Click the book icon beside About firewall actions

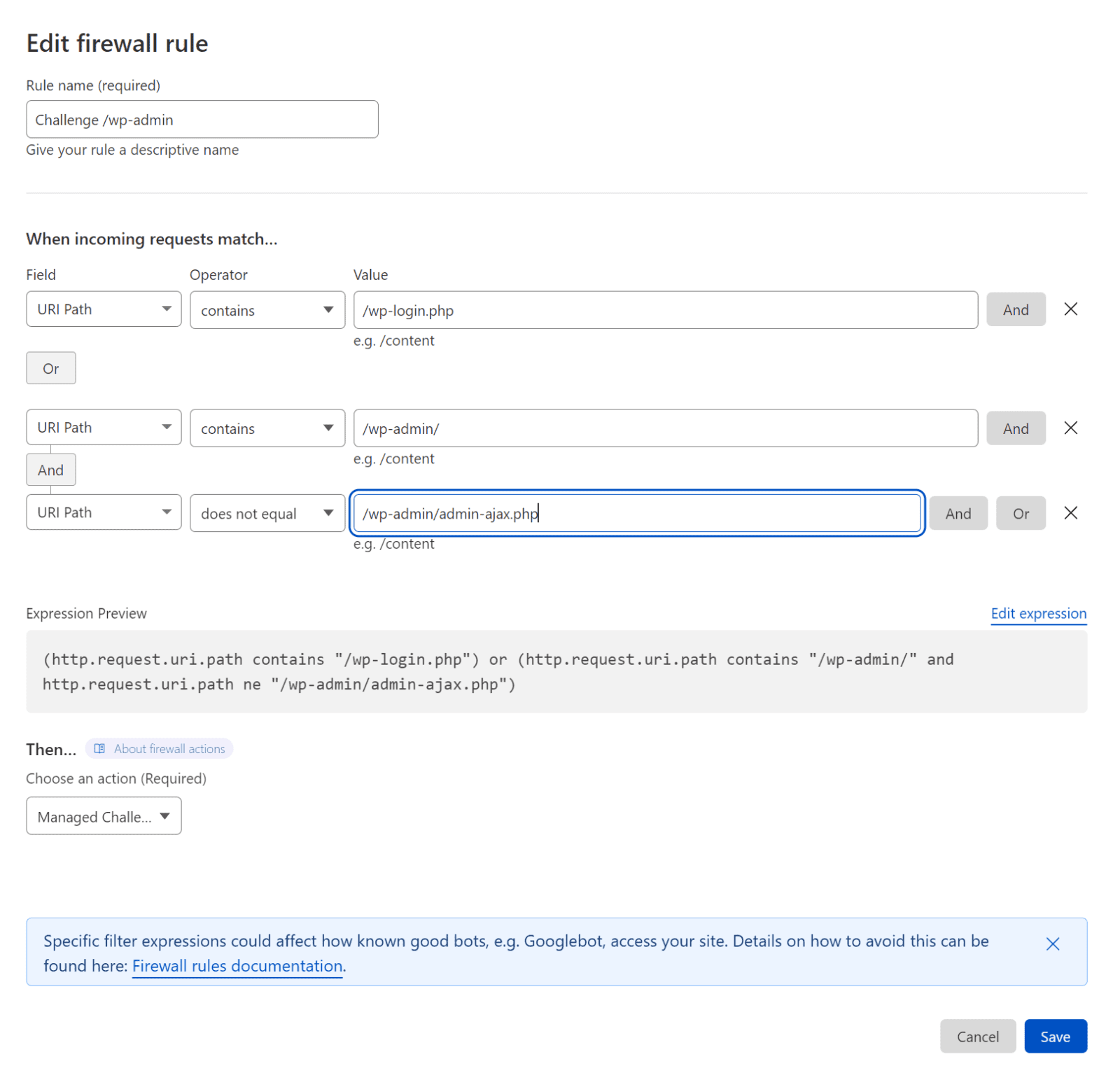click(x=100, y=748)
